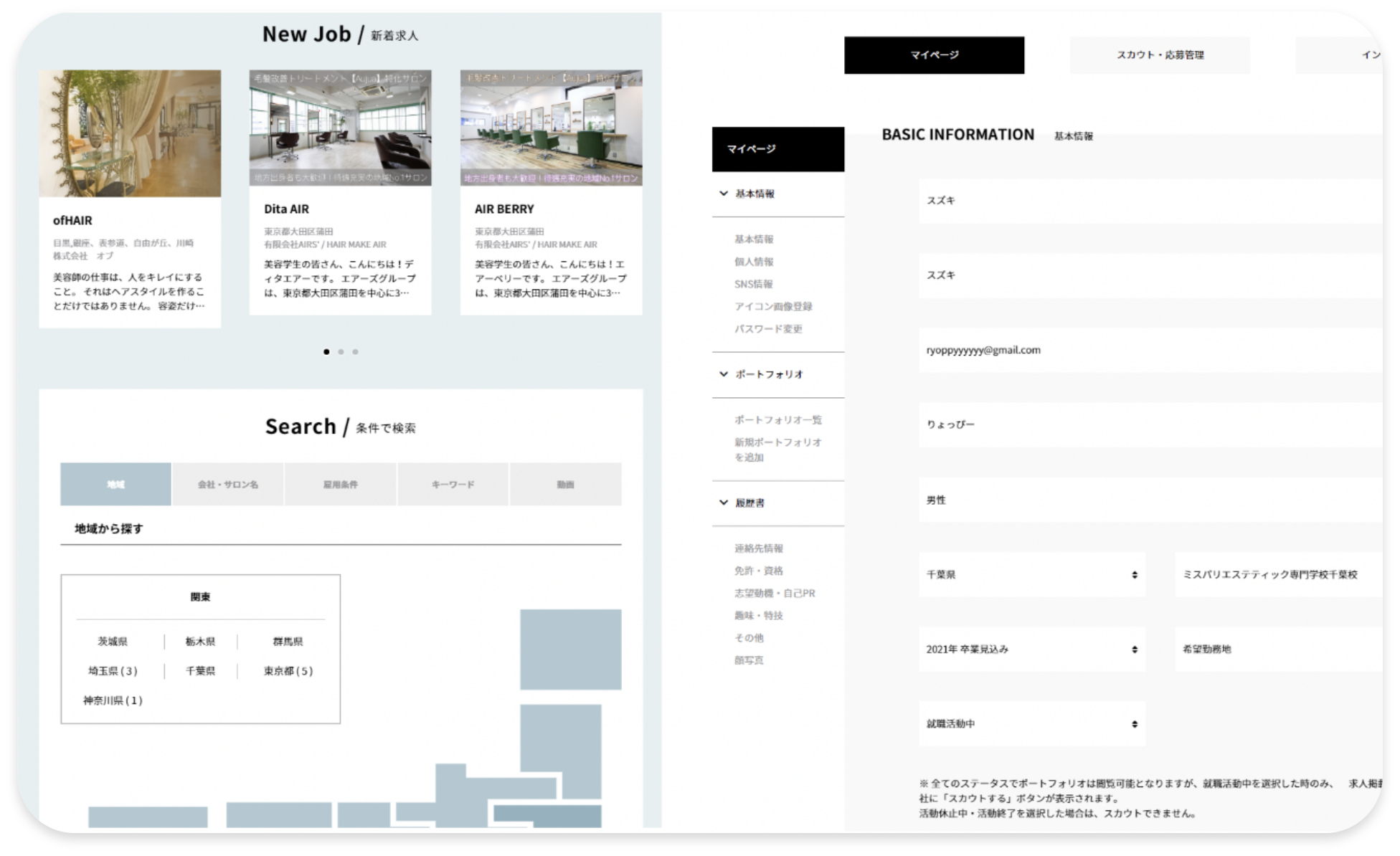Go to third carousel page dot
1400x856 pixels.
click(355, 352)
